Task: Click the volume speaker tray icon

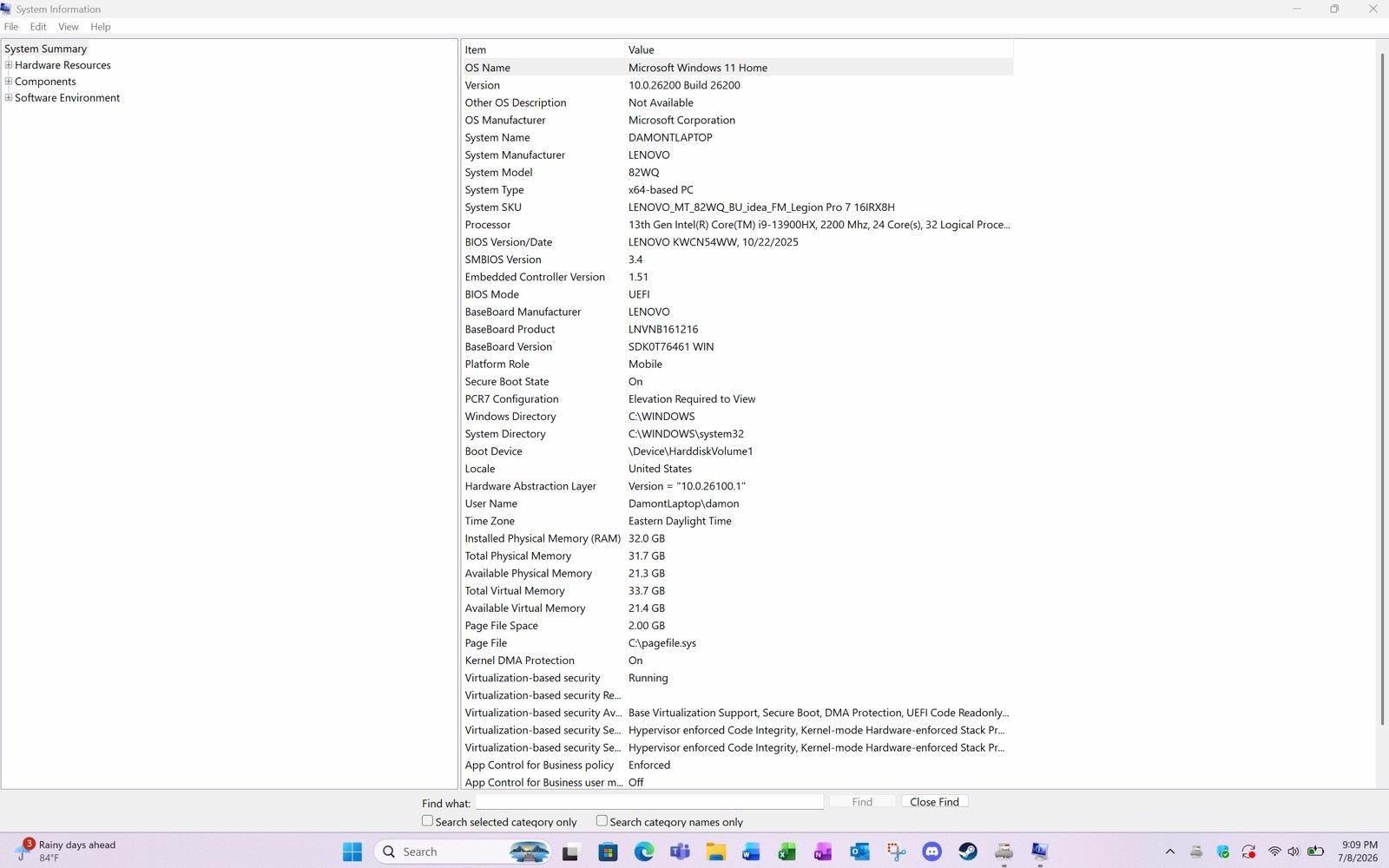Action: point(1294,852)
